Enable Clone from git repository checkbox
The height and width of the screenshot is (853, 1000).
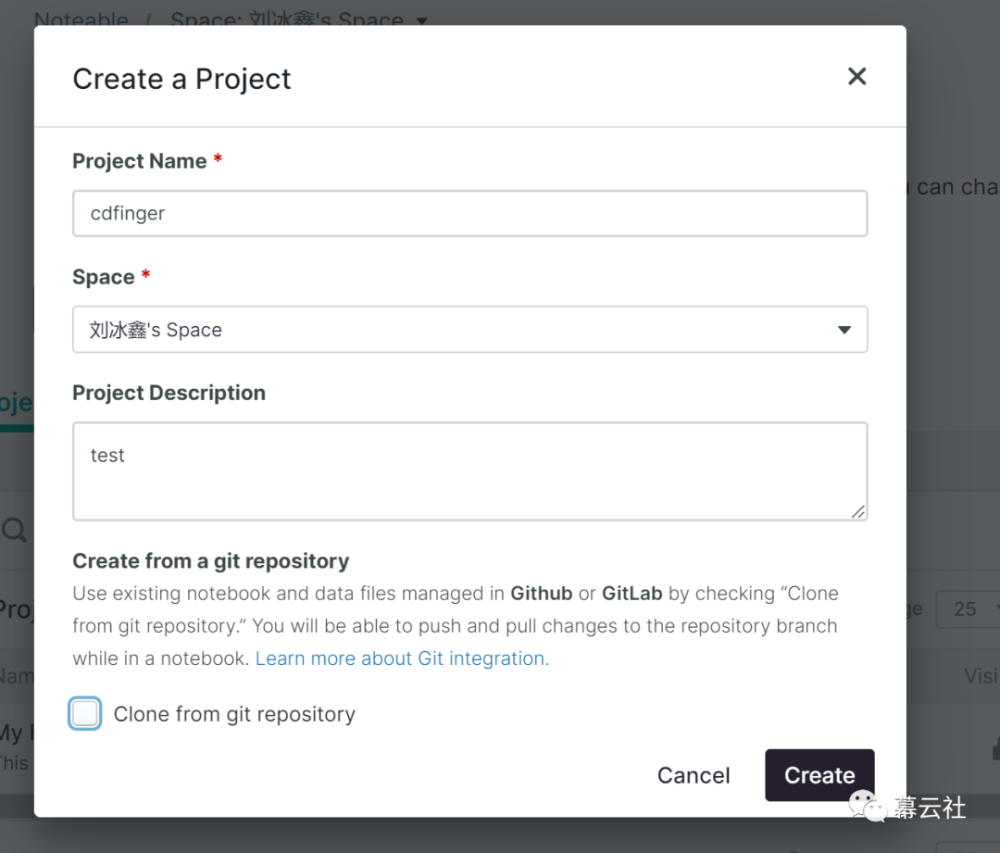(85, 713)
